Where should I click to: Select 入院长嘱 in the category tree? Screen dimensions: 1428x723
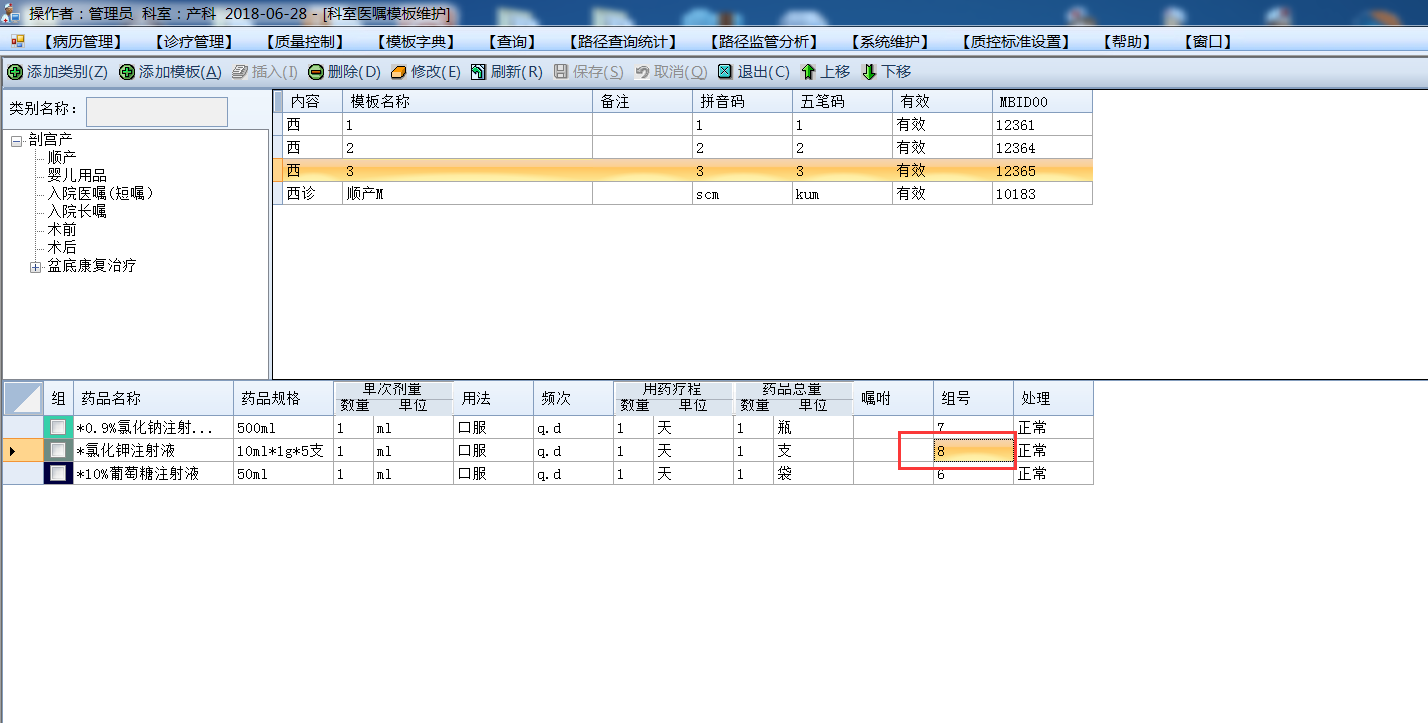click(x=77, y=211)
